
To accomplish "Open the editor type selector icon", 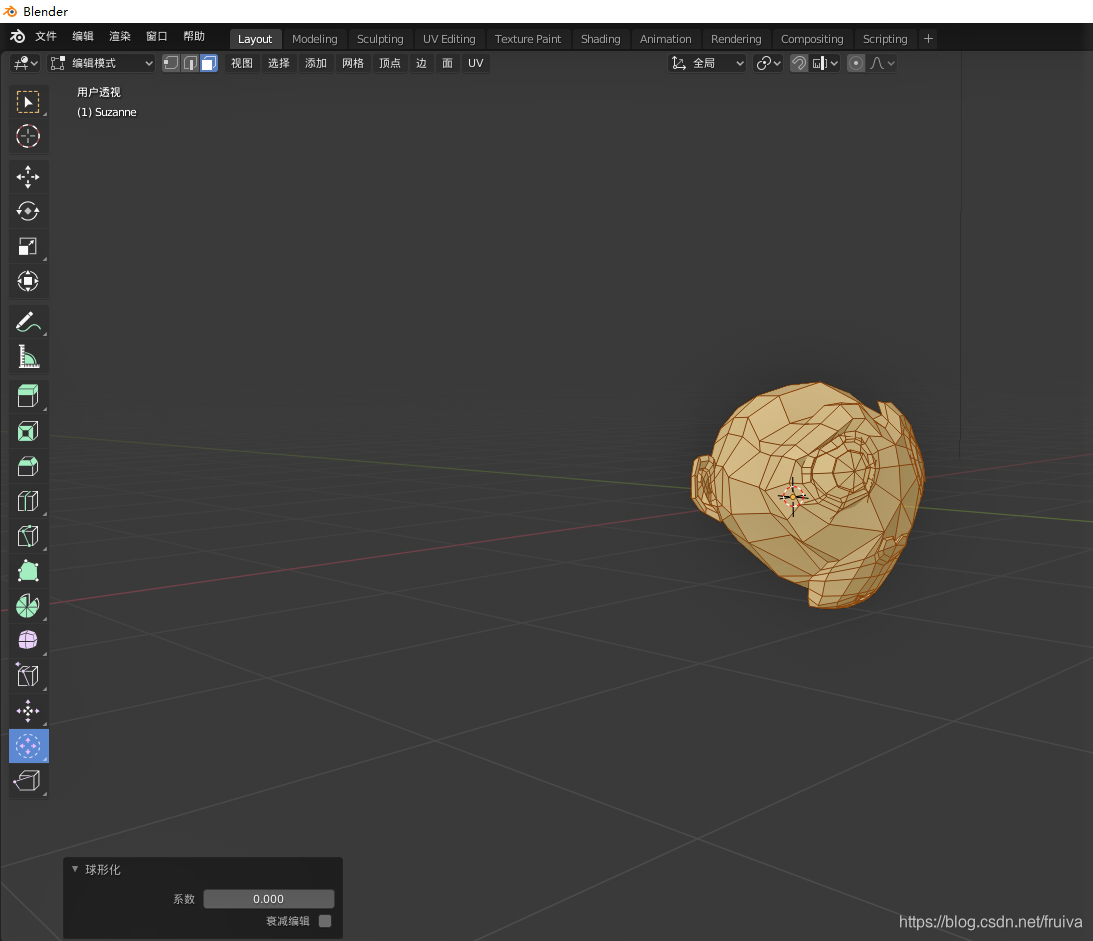I will (x=25, y=63).
